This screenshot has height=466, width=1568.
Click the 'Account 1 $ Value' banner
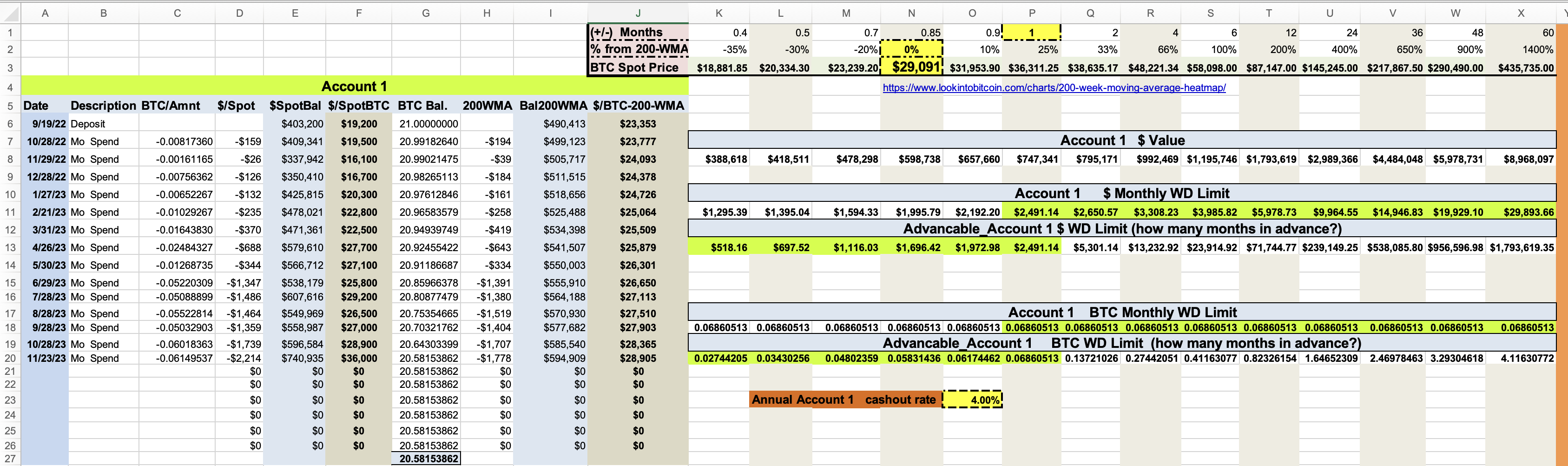[x=1122, y=140]
